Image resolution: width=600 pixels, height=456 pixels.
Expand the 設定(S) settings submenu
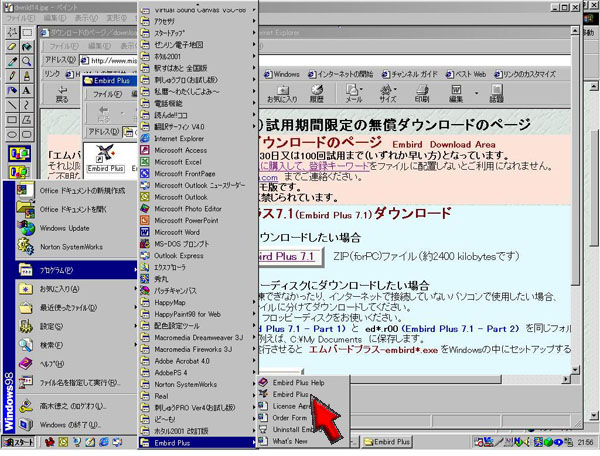[x=77, y=326]
